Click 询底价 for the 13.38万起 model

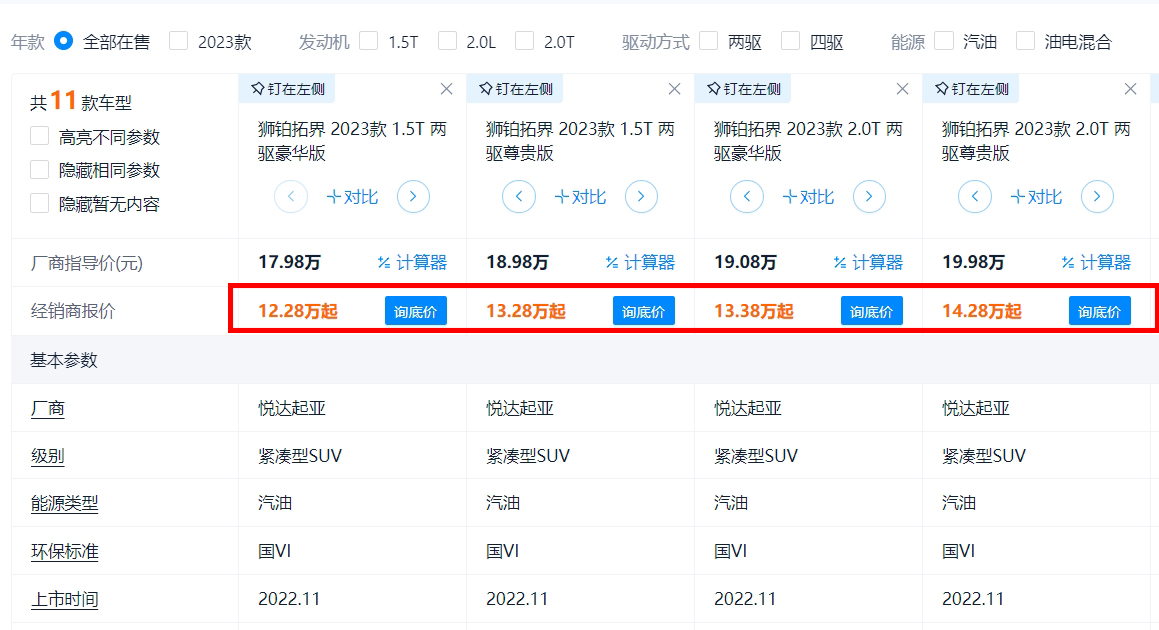tap(871, 311)
